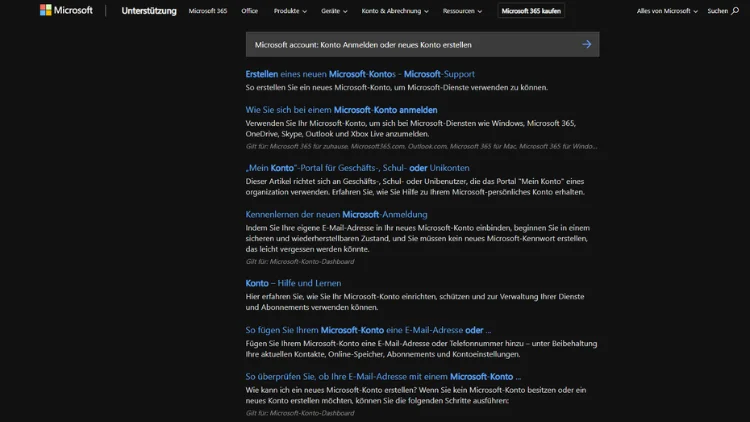
Task: Expand the Produkte dropdown
Action: 290,11
